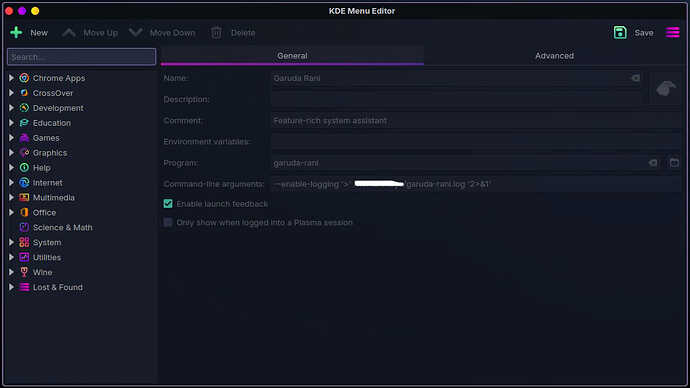Screen dimensions: 690x388
Task: Click the New toolbar label
Action: [39, 33]
